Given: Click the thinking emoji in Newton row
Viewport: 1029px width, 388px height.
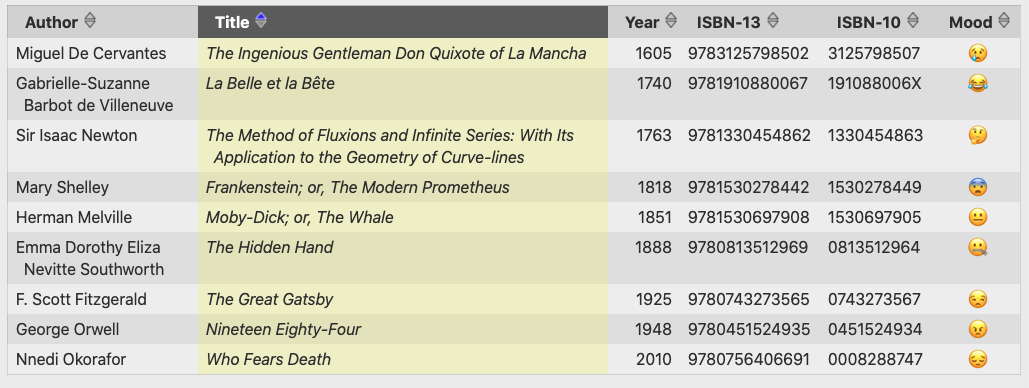Looking at the screenshot, I should pyautogui.click(x=978, y=136).
